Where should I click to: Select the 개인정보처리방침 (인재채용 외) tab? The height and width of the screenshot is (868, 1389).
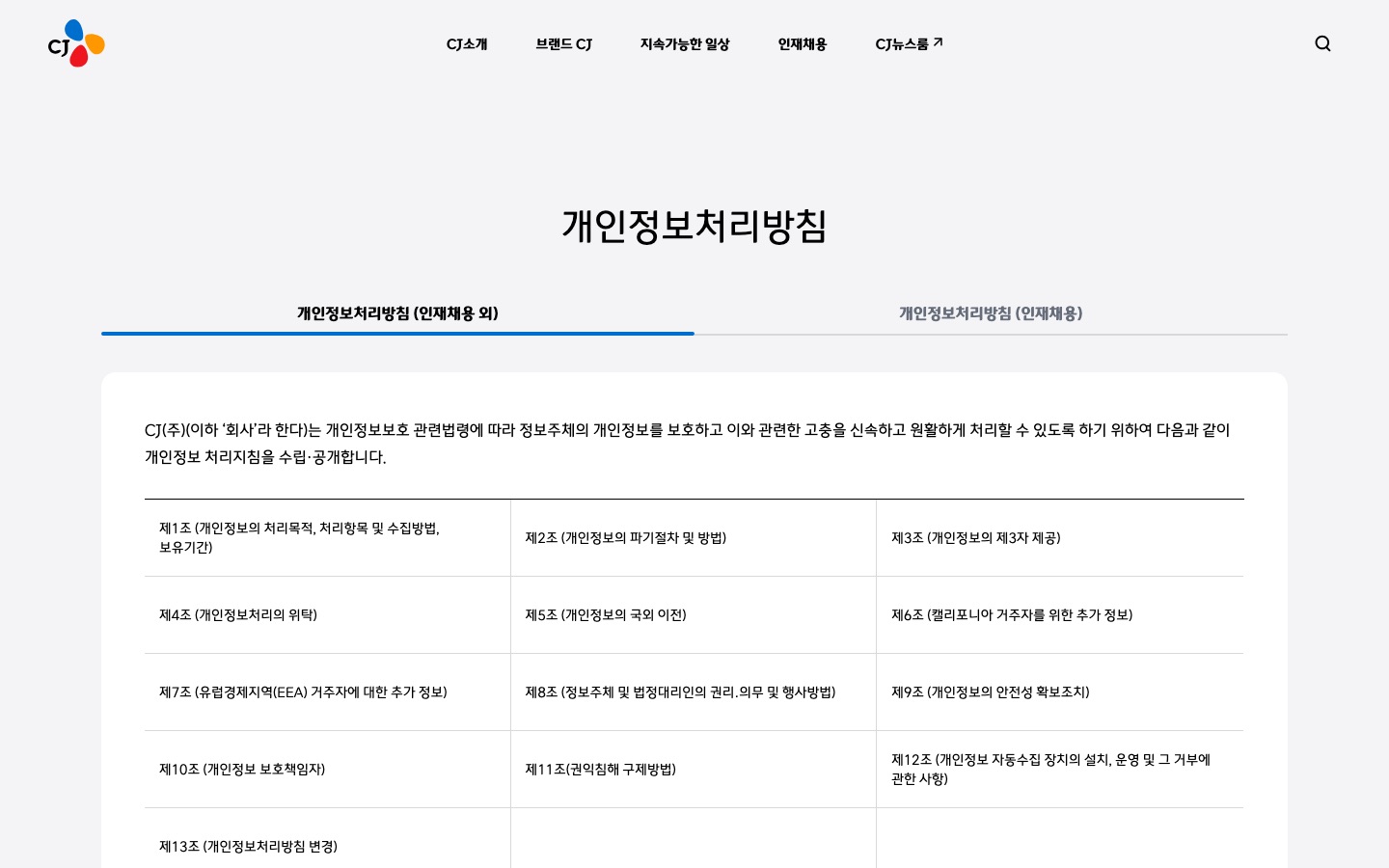(397, 313)
